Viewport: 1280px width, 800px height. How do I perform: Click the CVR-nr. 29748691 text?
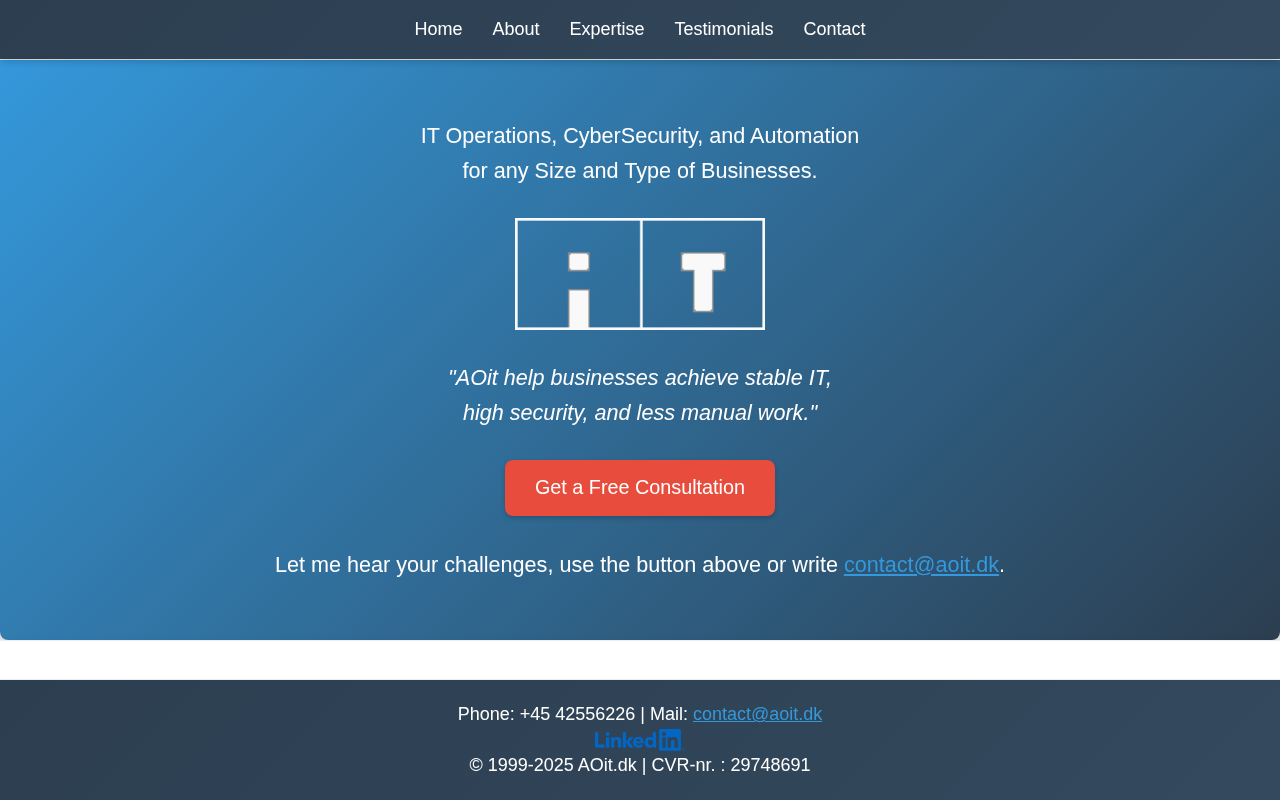pyautogui.click(x=731, y=765)
